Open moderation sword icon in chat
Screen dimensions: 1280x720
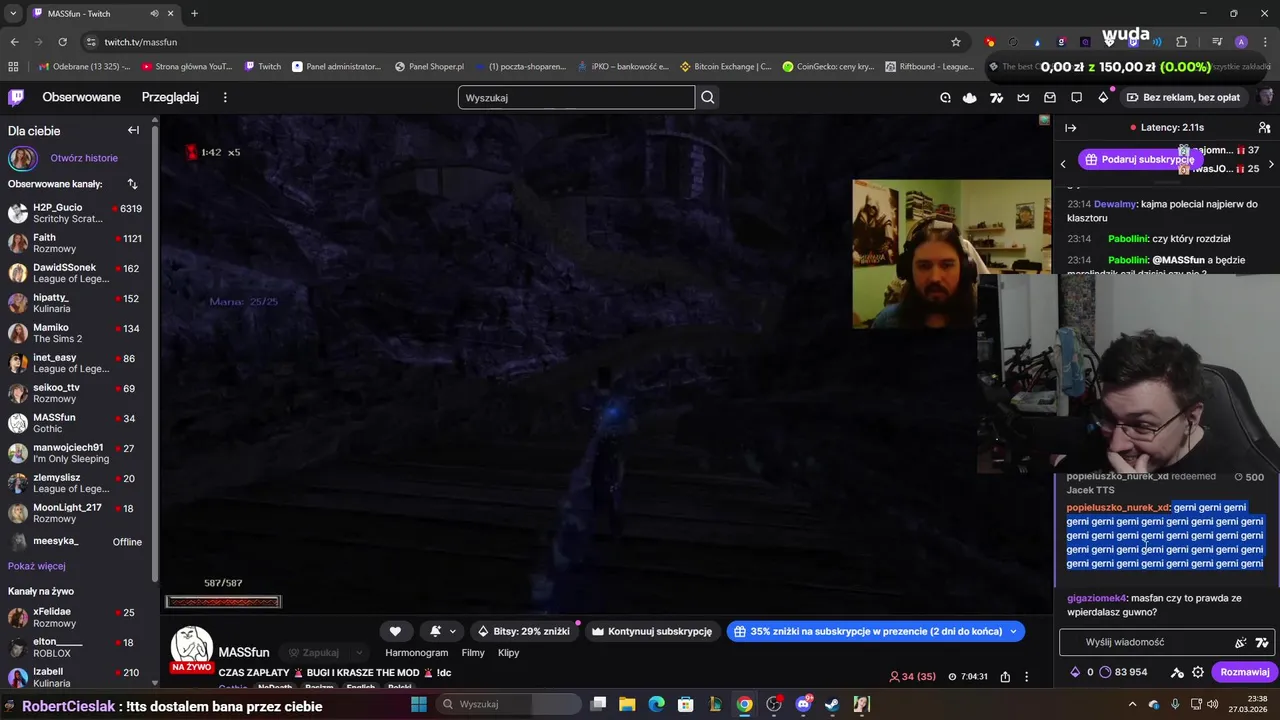(x=1177, y=672)
